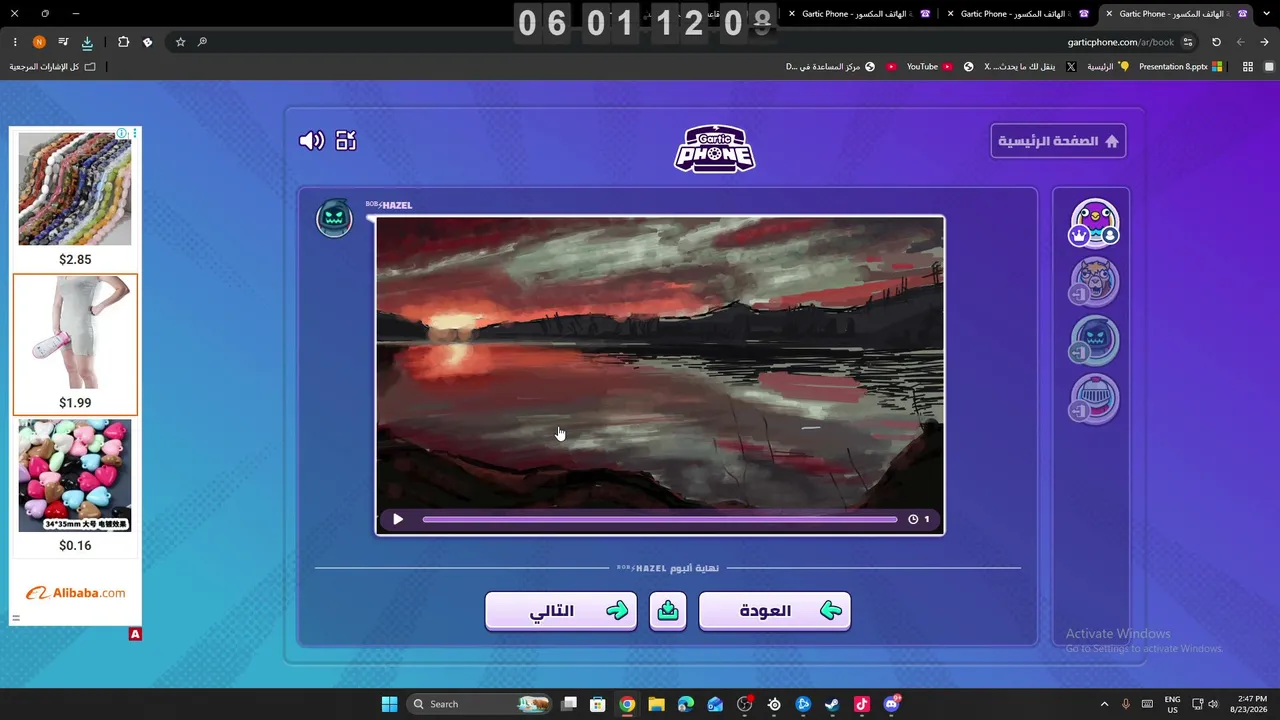The width and height of the screenshot is (1280, 720).
Task: Open the Chrome downloads icon
Action: (x=87, y=42)
